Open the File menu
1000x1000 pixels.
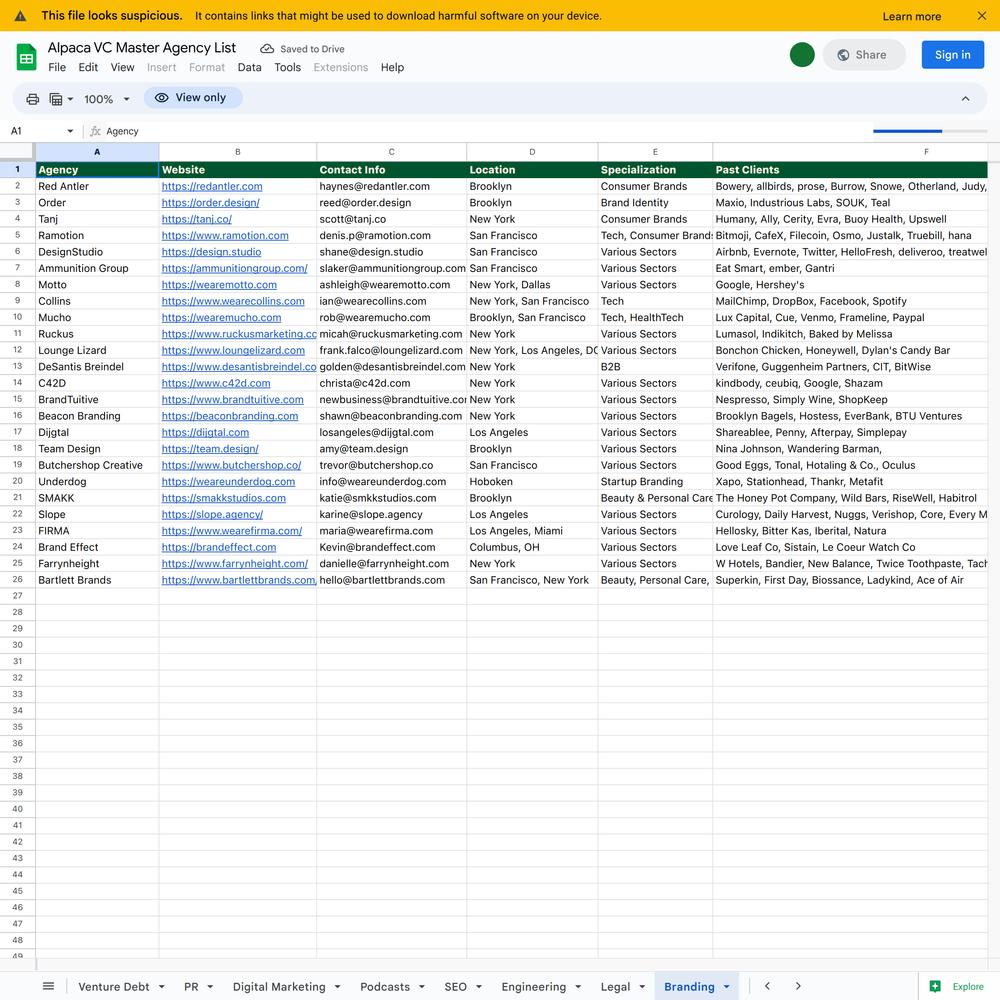tap(57, 67)
